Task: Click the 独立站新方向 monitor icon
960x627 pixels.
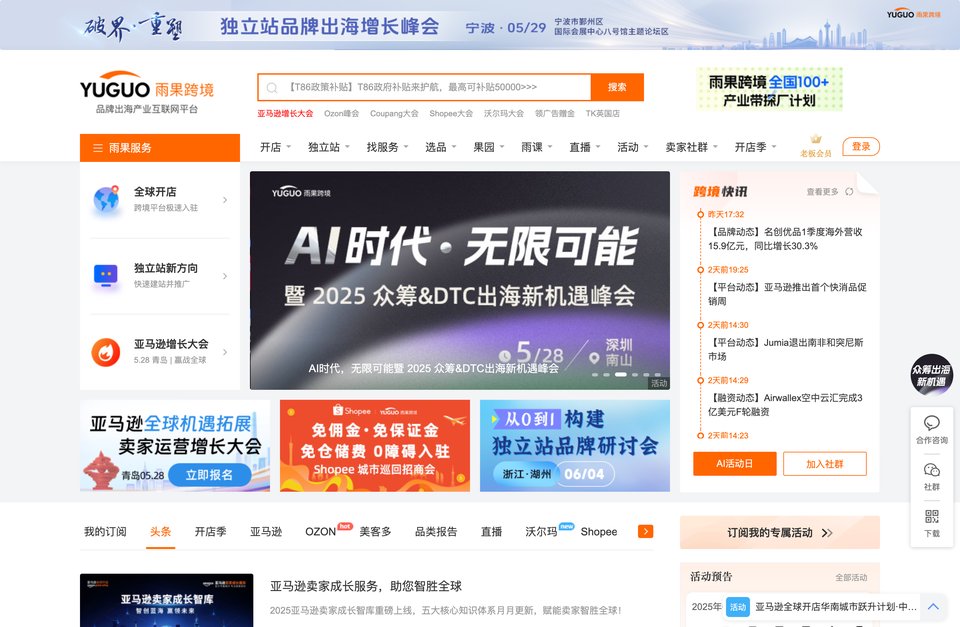Action: (106, 276)
